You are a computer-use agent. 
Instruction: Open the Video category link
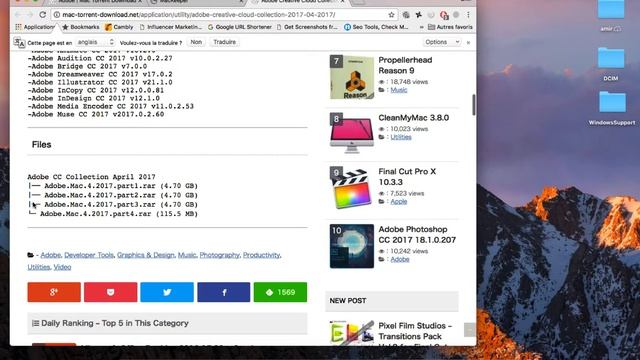click(x=62, y=267)
